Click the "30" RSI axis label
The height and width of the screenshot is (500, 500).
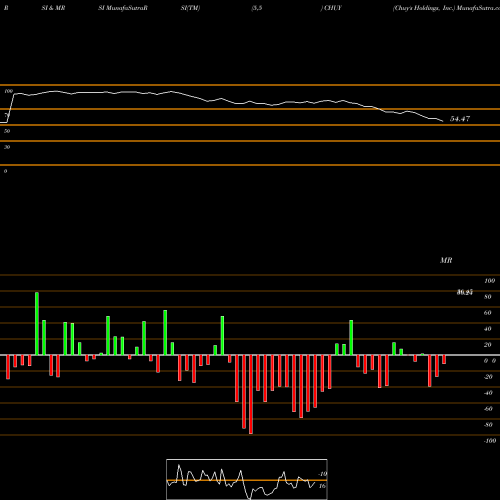(7, 147)
